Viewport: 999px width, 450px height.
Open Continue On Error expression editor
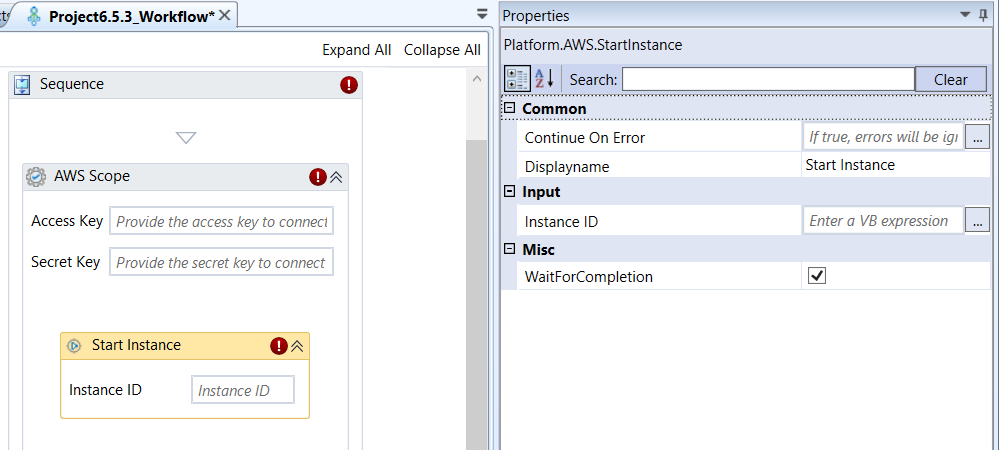[x=977, y=137]
